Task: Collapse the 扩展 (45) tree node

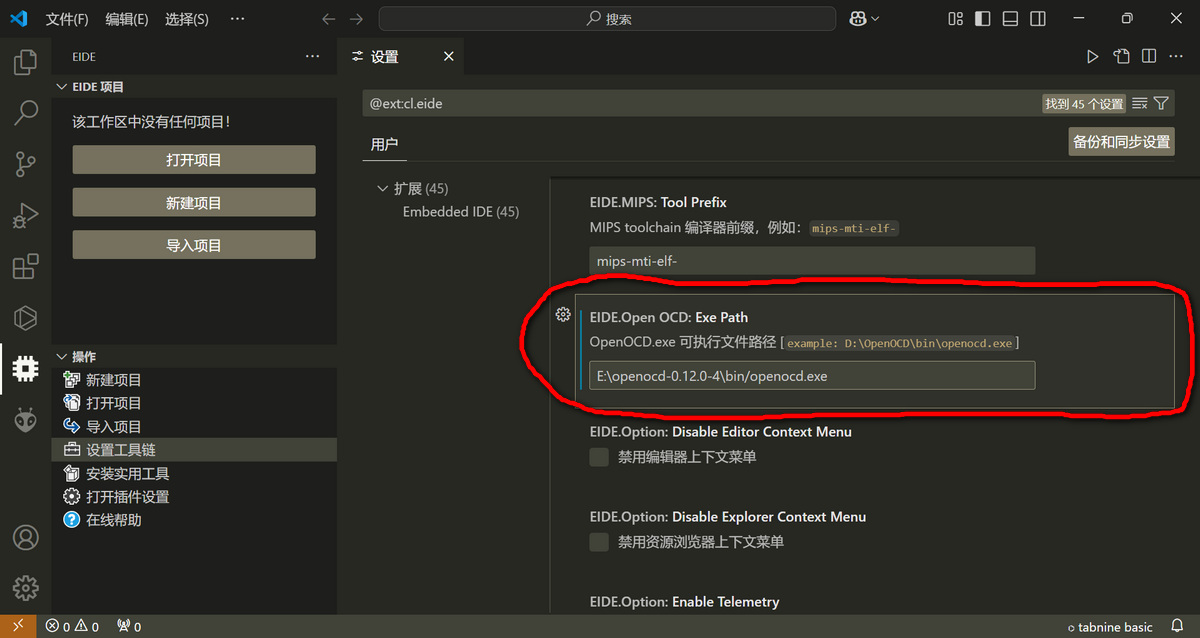Action: coord(382,188)
